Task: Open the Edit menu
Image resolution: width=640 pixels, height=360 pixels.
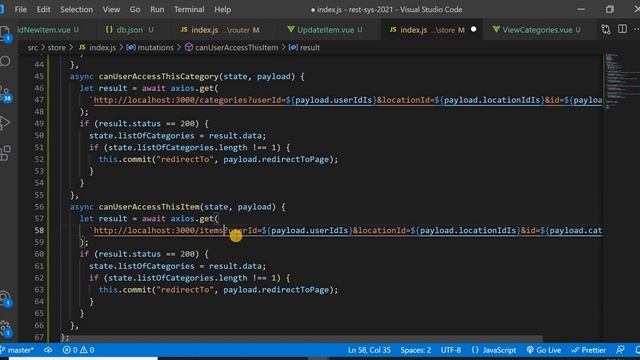Action: click(x=43, y=9)
